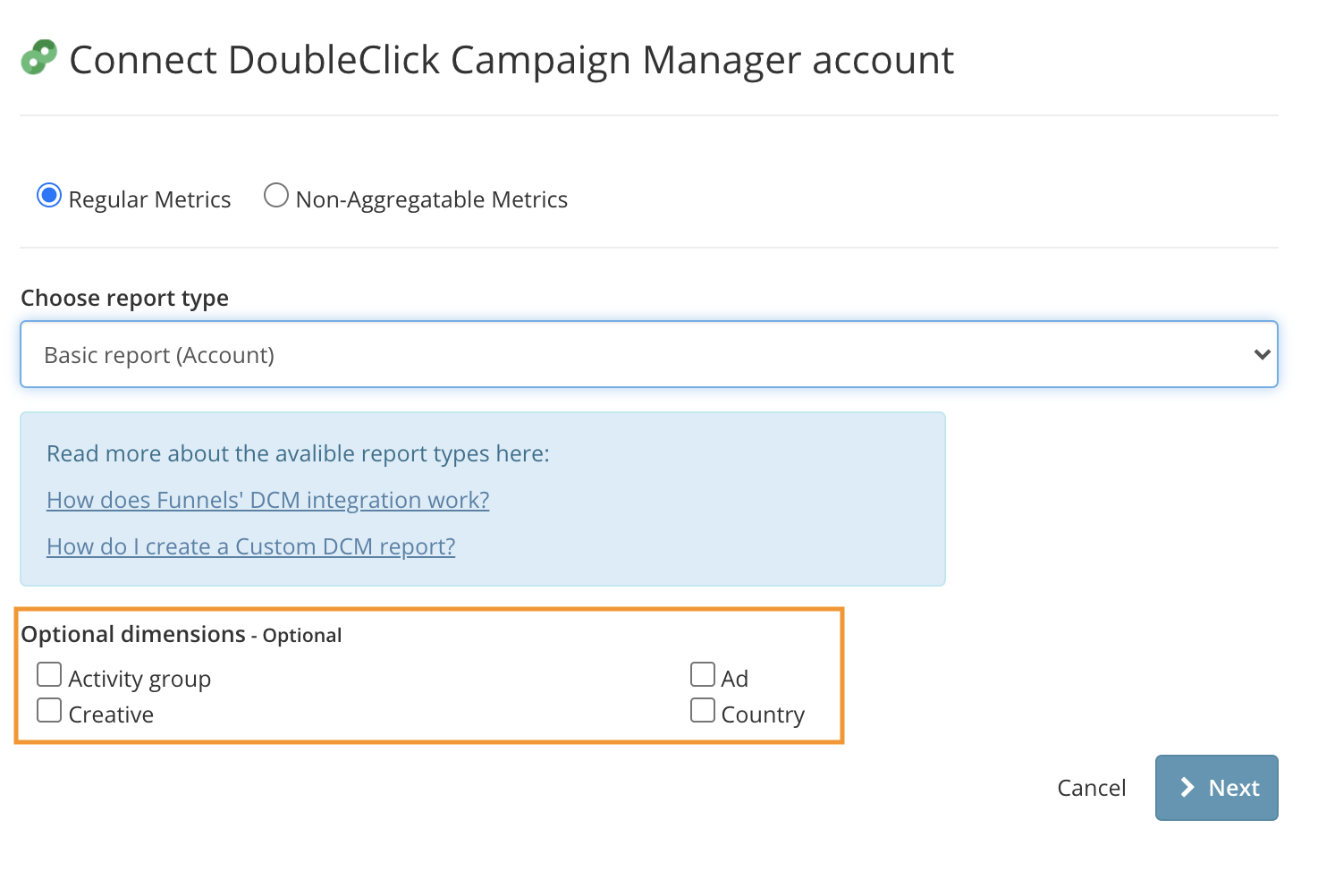The image size is (1318, 896).
Task: Open the Choose report type dropdown
Action: click(649, 354)
